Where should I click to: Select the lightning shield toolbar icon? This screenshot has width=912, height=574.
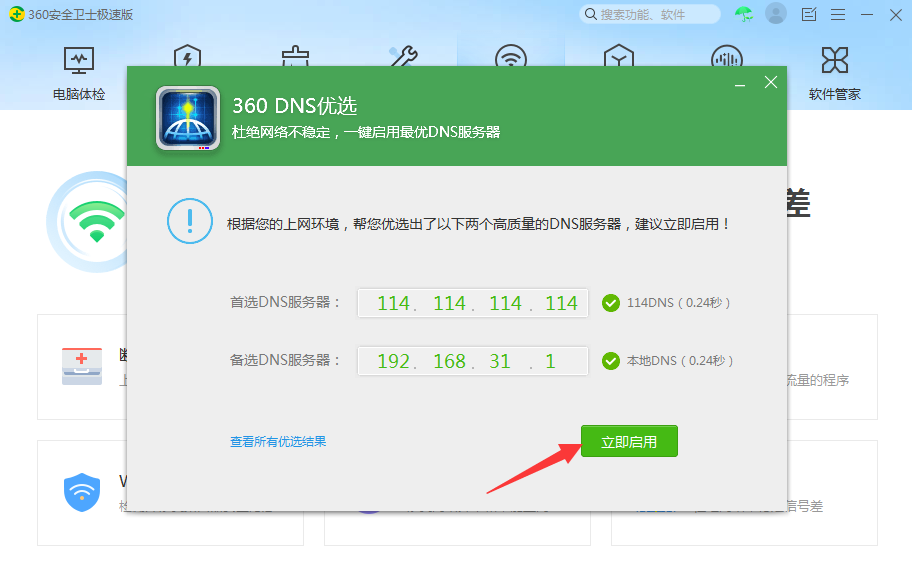click(187, 55)
